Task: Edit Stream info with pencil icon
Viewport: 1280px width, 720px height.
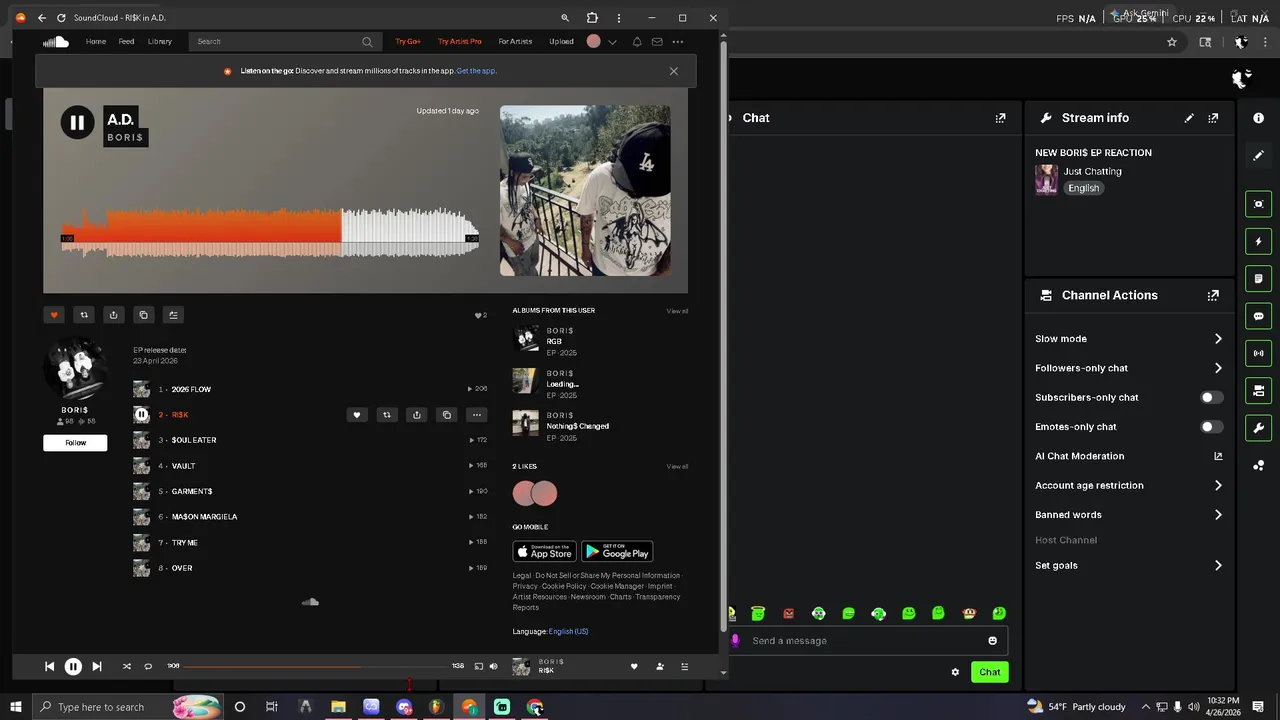Action: click(x=1189, y=118)
